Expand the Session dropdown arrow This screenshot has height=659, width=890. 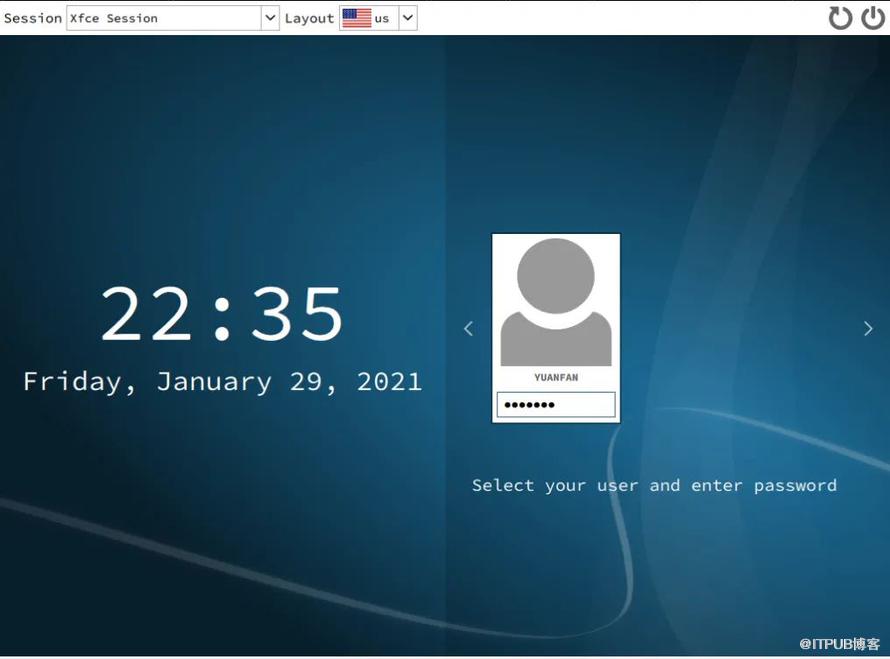[x=270, y=18]
